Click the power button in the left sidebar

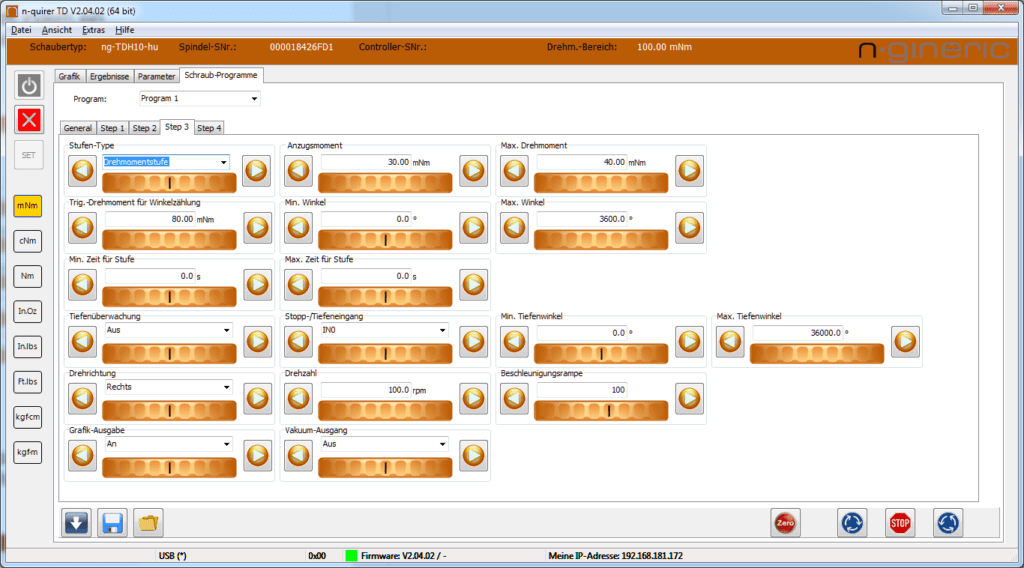(29, 85)
